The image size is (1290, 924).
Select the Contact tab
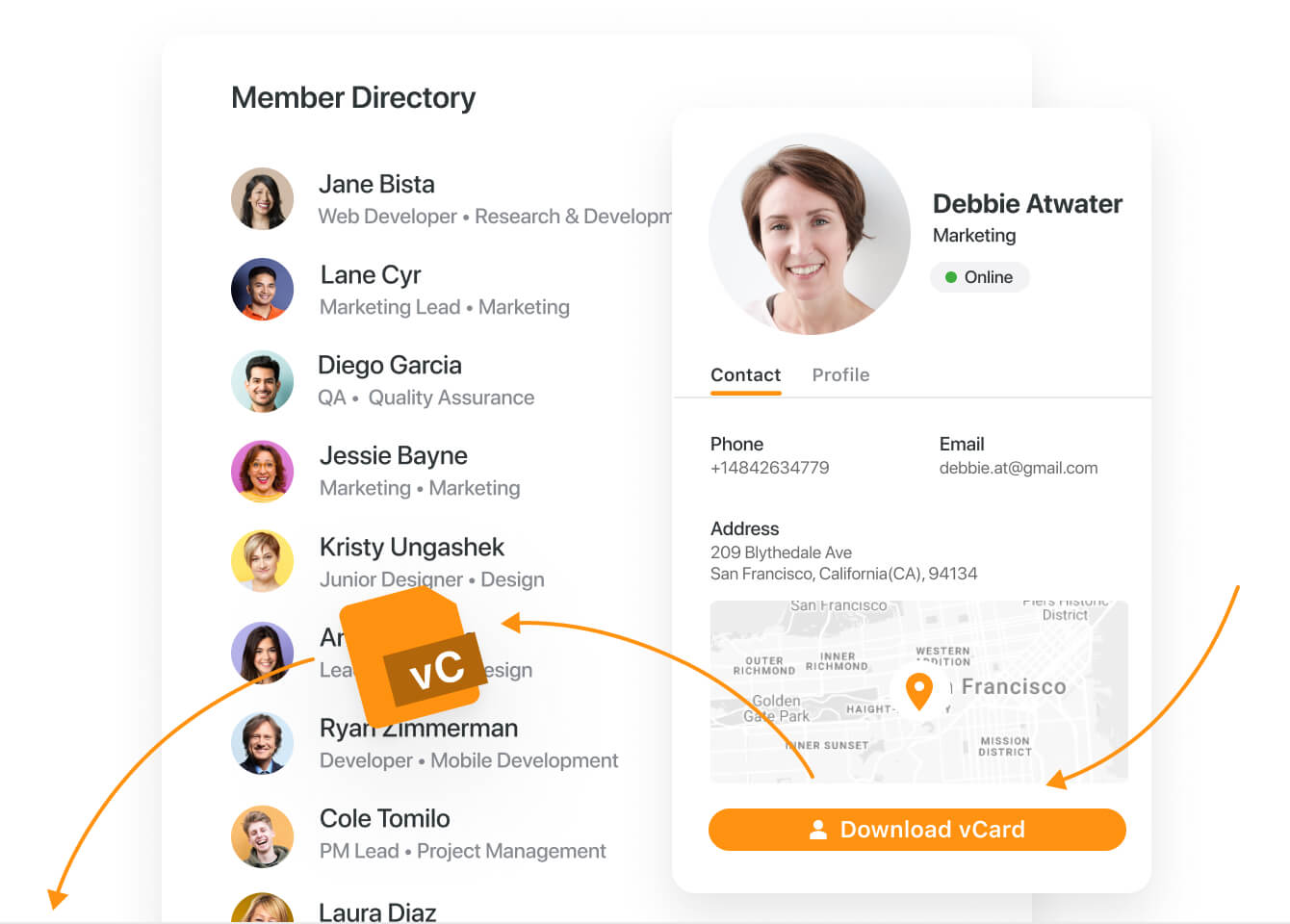(746, 375)
